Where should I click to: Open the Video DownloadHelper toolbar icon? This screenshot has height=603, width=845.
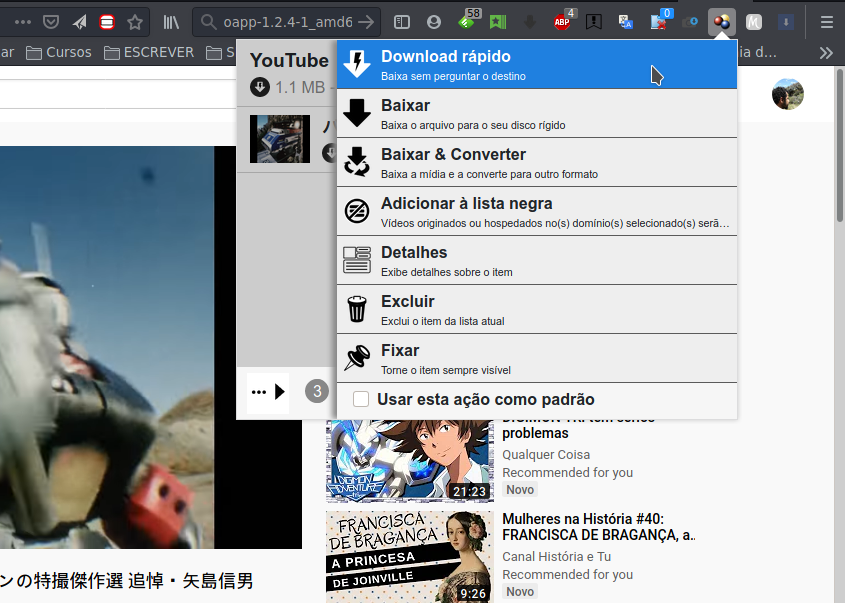720,20
